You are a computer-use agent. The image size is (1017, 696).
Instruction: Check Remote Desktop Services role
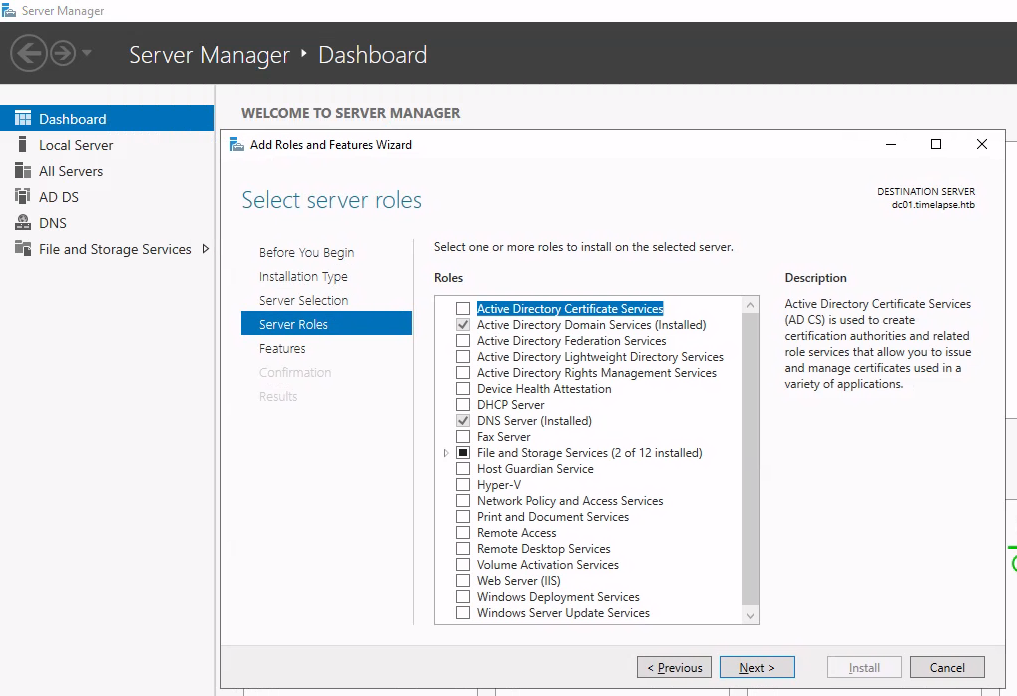[463, 549]
